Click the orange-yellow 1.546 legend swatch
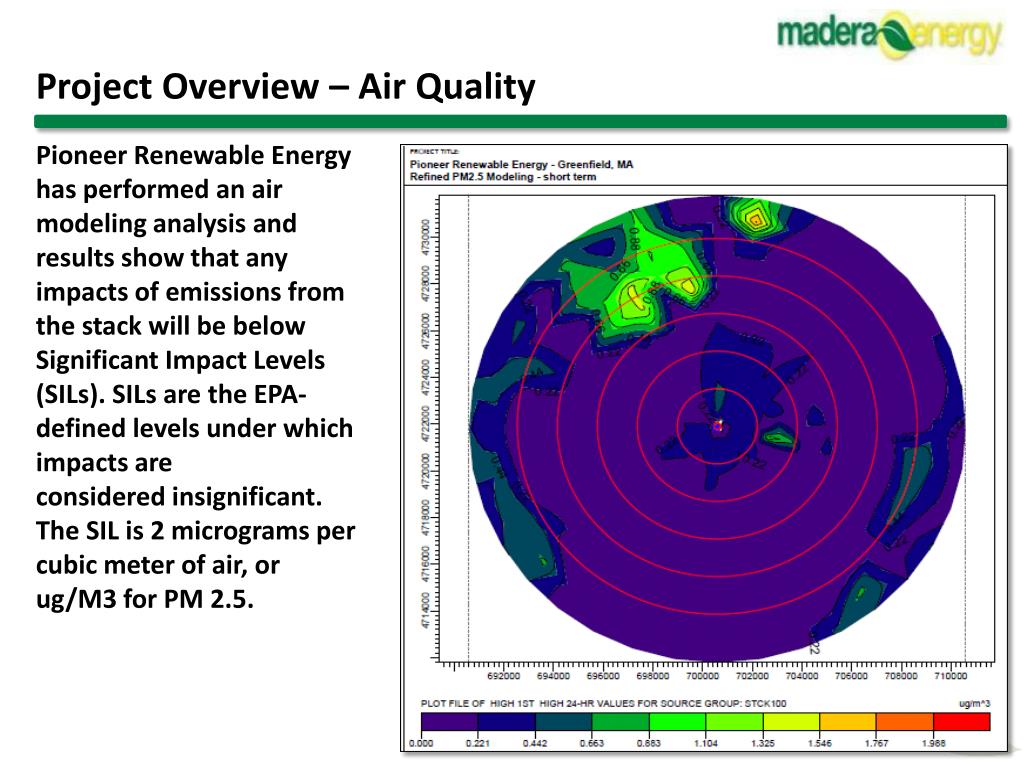1024x768 pixels. tap(848, 722)
